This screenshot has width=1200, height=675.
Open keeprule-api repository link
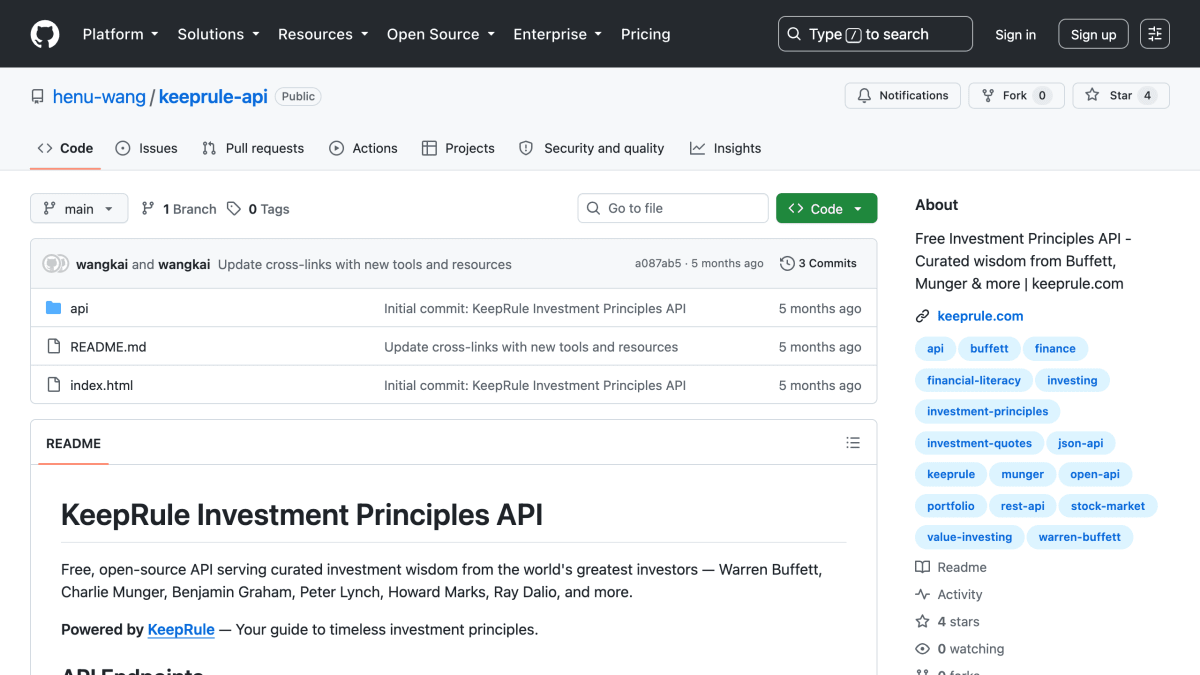(213, 97)
